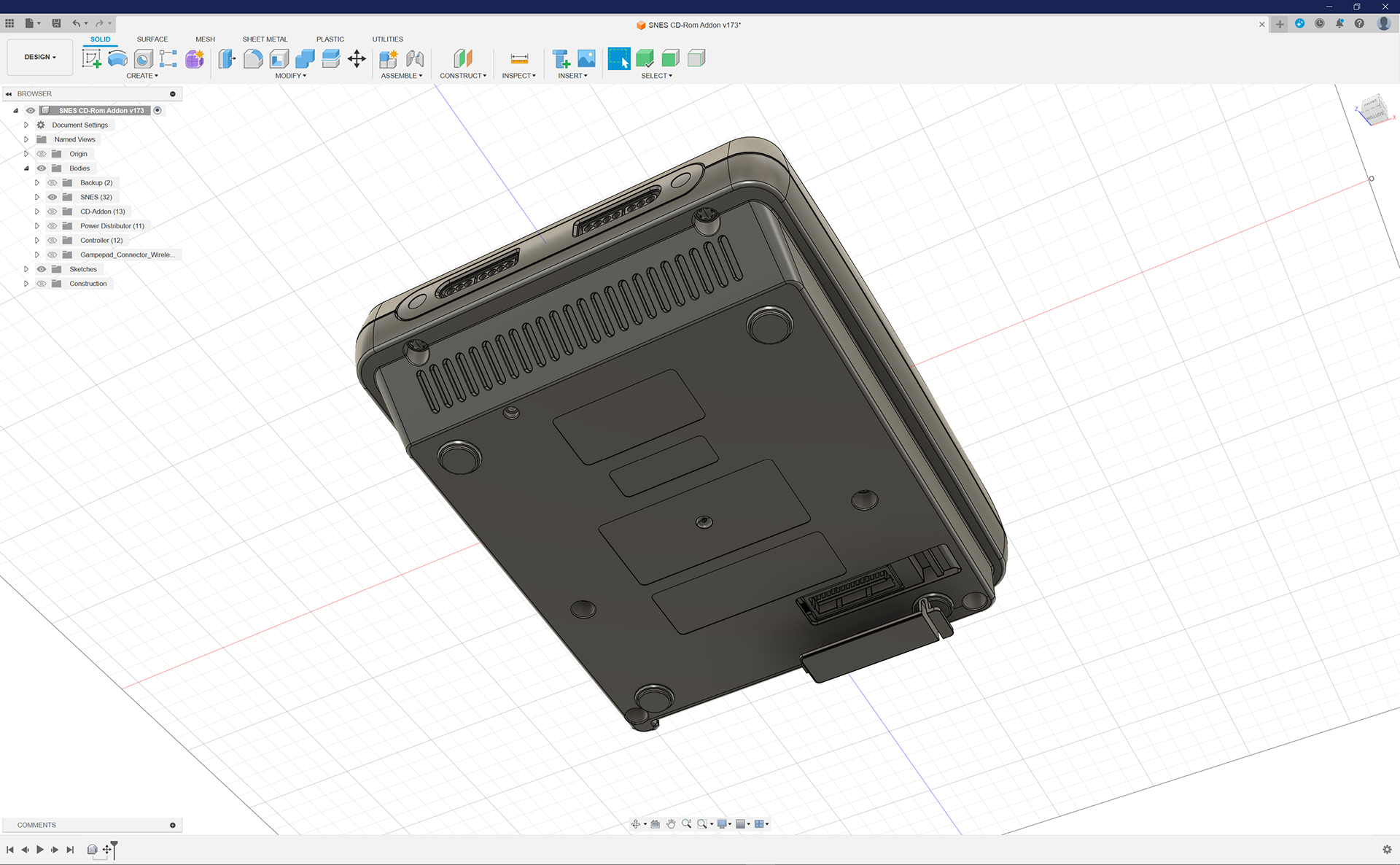Image resolution: width=1400 pixels, height=865 pixels.
Task: Open the Inspect menu
Action: point(519,76)
